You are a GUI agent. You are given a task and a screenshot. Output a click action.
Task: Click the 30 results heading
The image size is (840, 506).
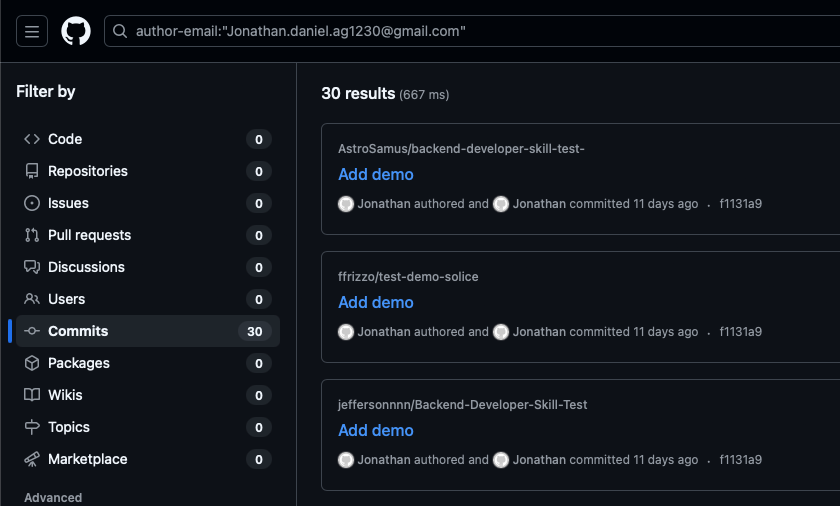[x=358, y=94]
